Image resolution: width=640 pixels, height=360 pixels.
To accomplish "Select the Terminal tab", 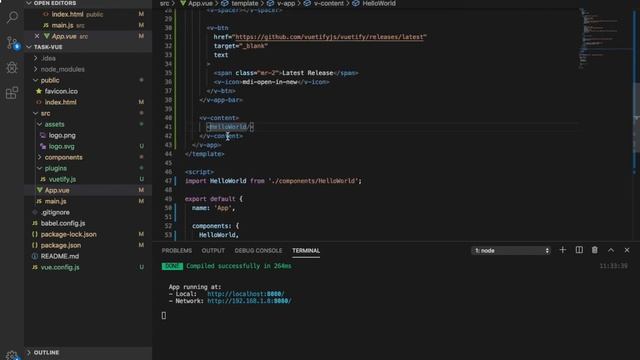I will pos(306,251).
